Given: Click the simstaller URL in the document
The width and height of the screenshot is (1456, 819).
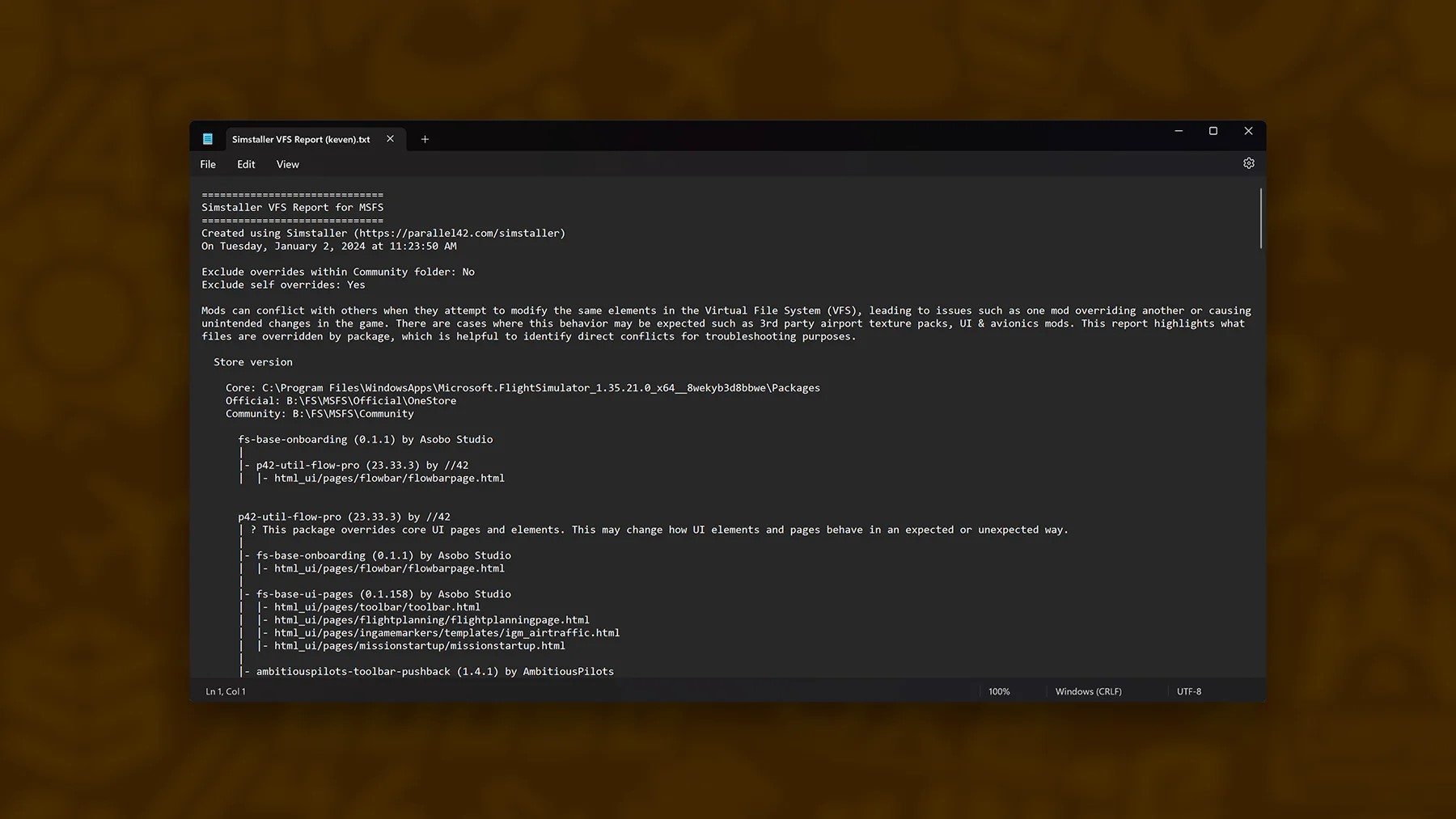Looking at the screenshot, I should pos(459,233).
